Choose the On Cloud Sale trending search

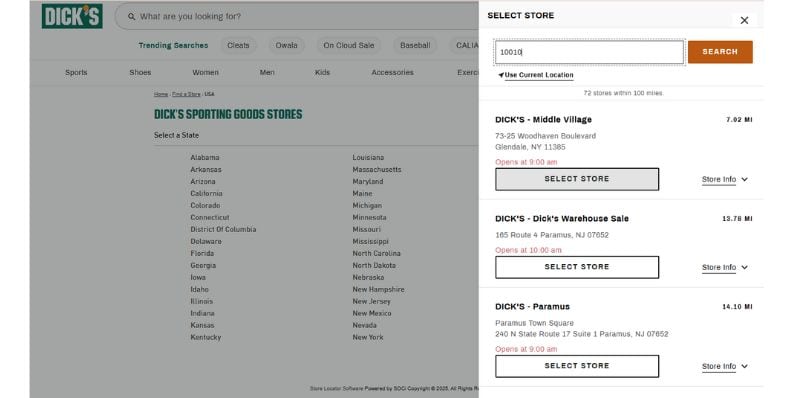point(349,46)
